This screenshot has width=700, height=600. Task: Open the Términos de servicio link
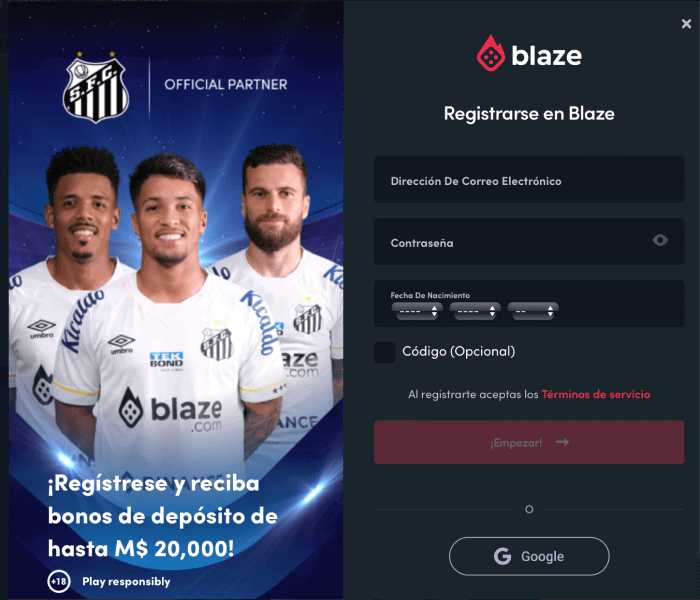596,394
